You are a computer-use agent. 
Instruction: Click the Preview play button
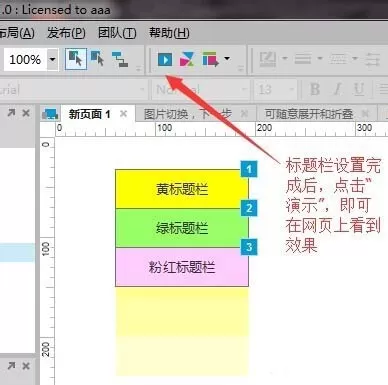coord(165,59)
